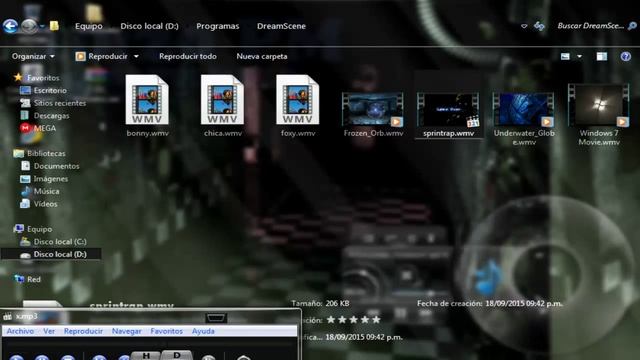Select the Frozen_Orb.wmv video thumbnail

click(x=373, y=109)
